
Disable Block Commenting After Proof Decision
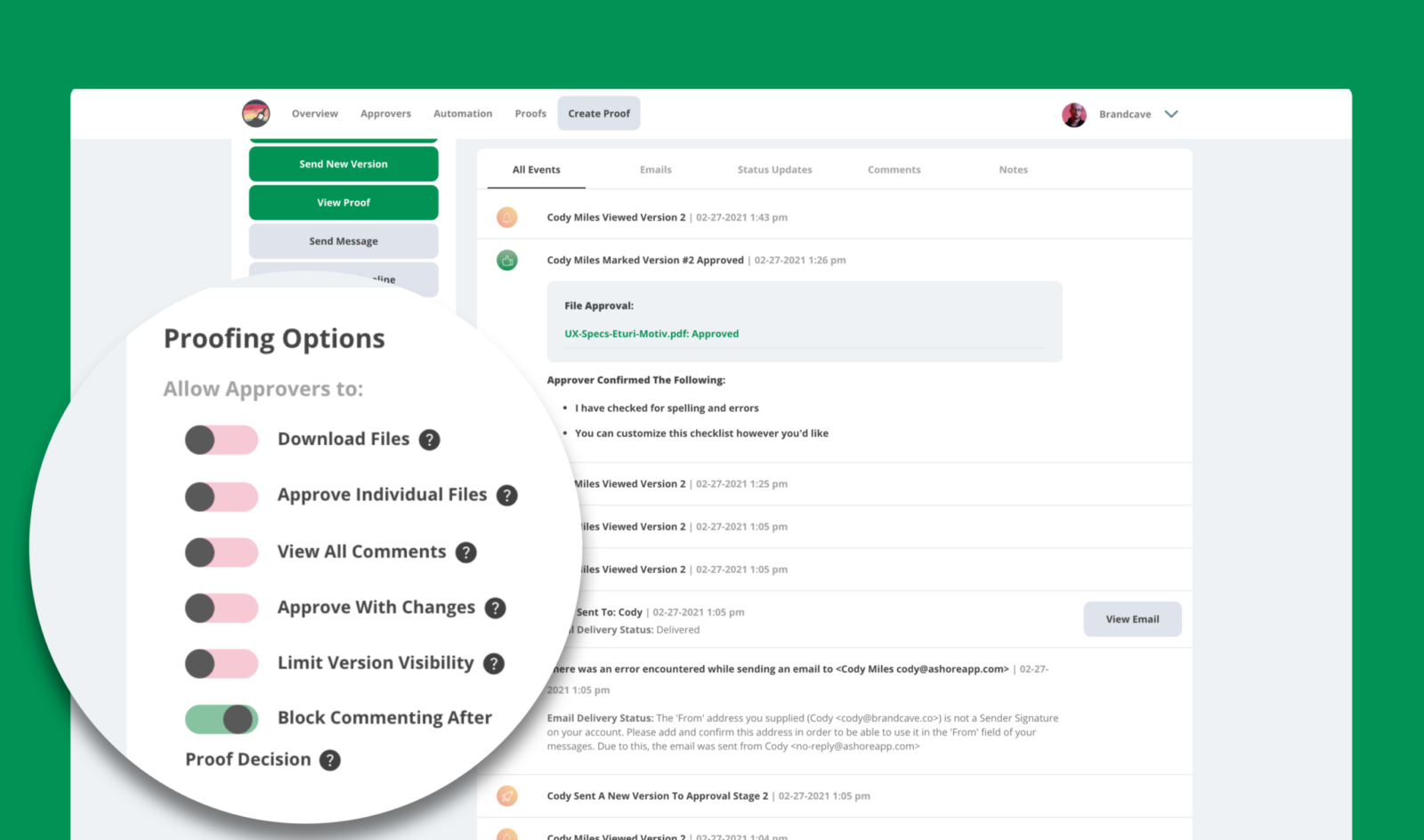coord(221,718)
